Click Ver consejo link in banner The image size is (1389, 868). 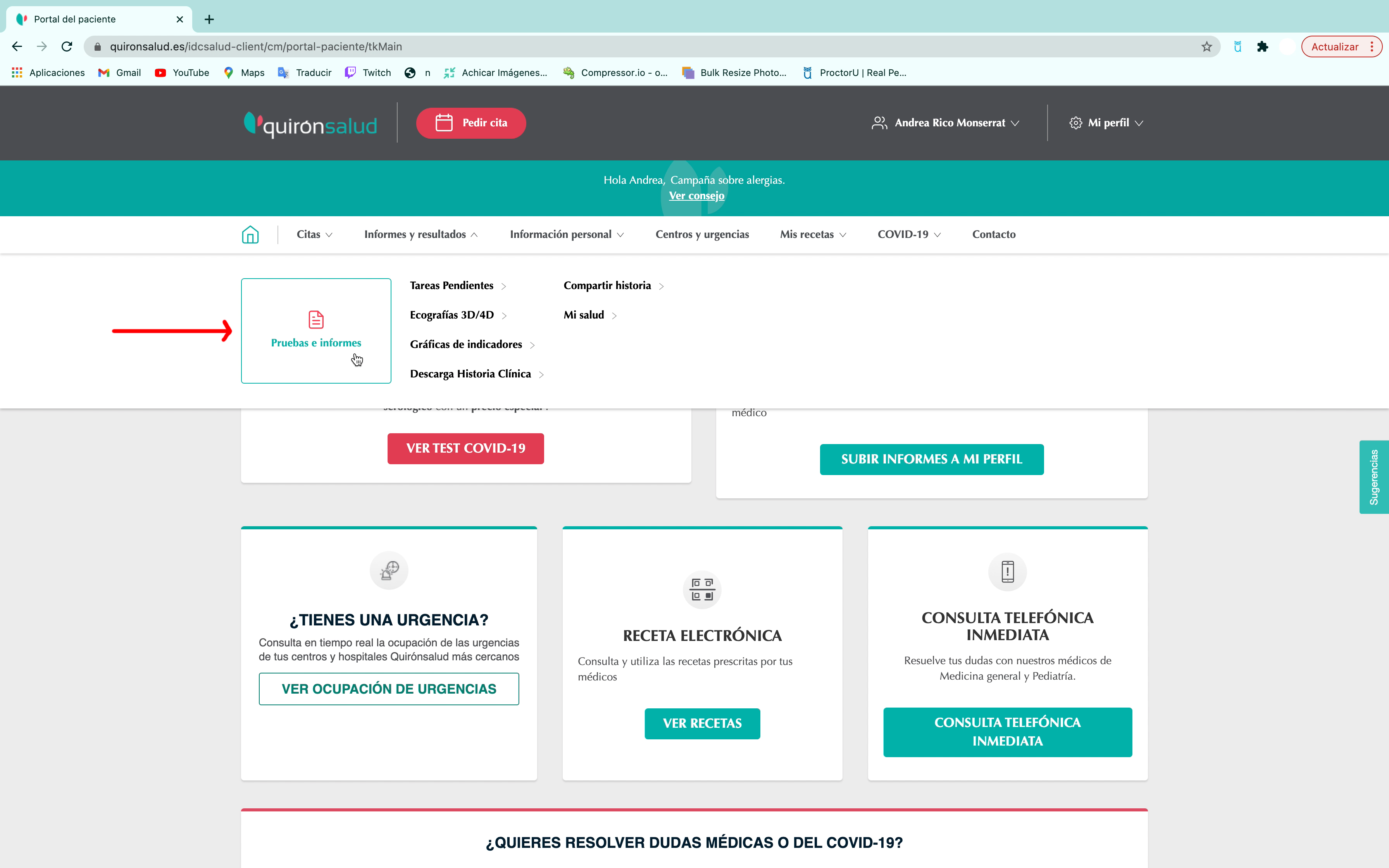click(x=697, y=195)
